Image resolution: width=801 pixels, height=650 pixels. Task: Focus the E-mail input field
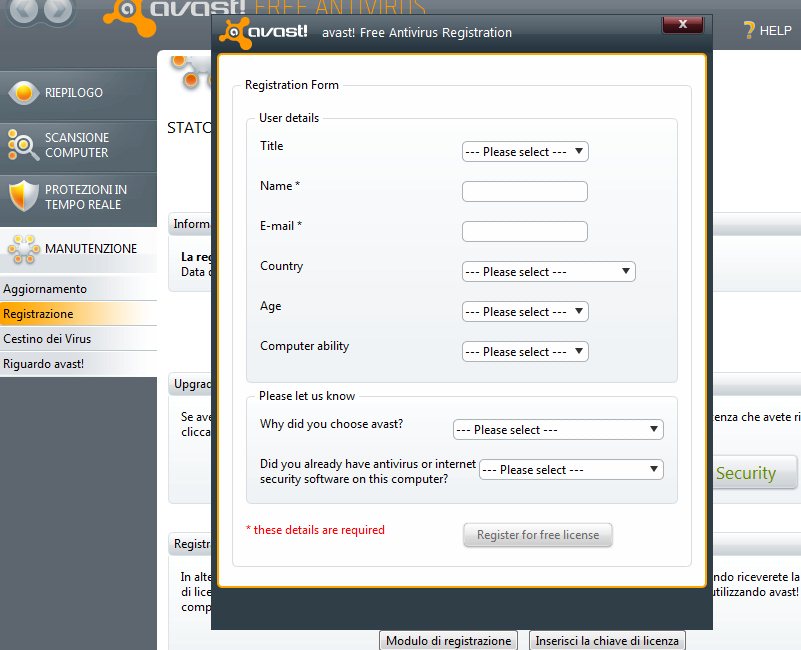pyautogui.click(x=525, y=231)
